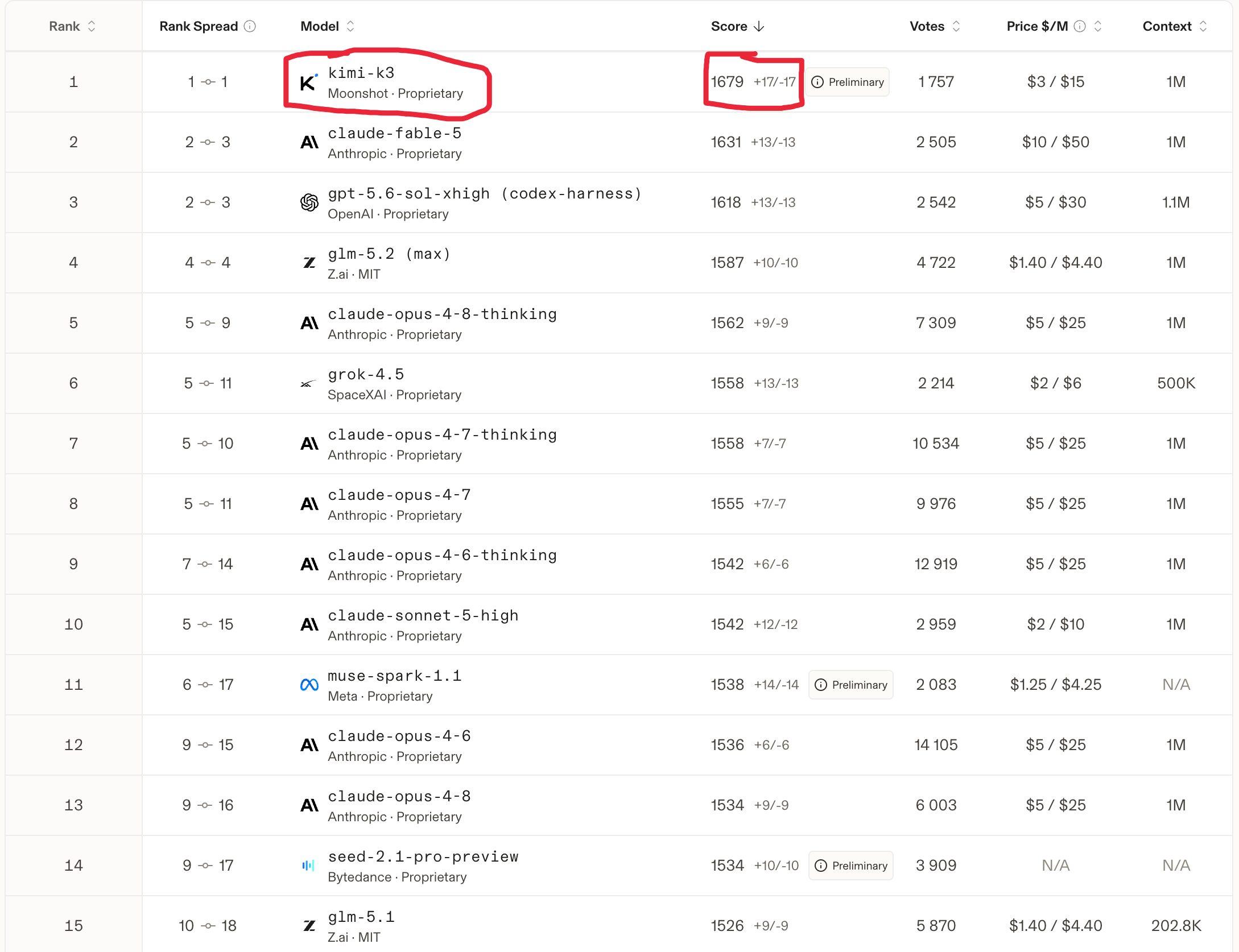This screenshot has width=1239, height=952.
Task: Click the Z.ai logo beside glm-5.2 (max)
Action: click(309, 263)
